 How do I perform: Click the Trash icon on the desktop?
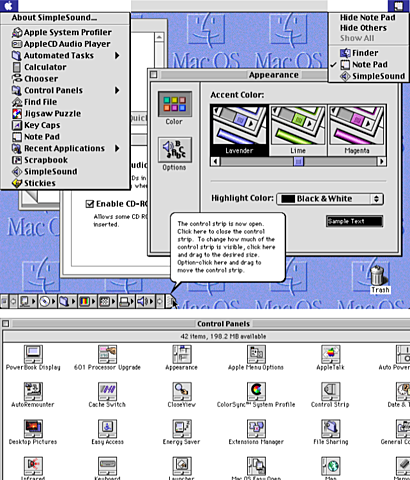378,276
